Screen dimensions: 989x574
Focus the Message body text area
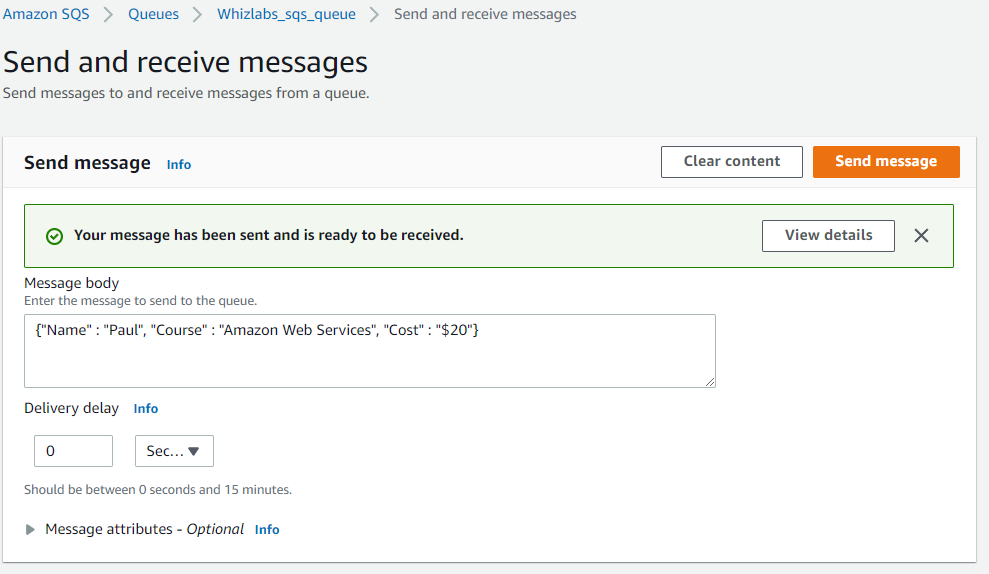(370, 351)
